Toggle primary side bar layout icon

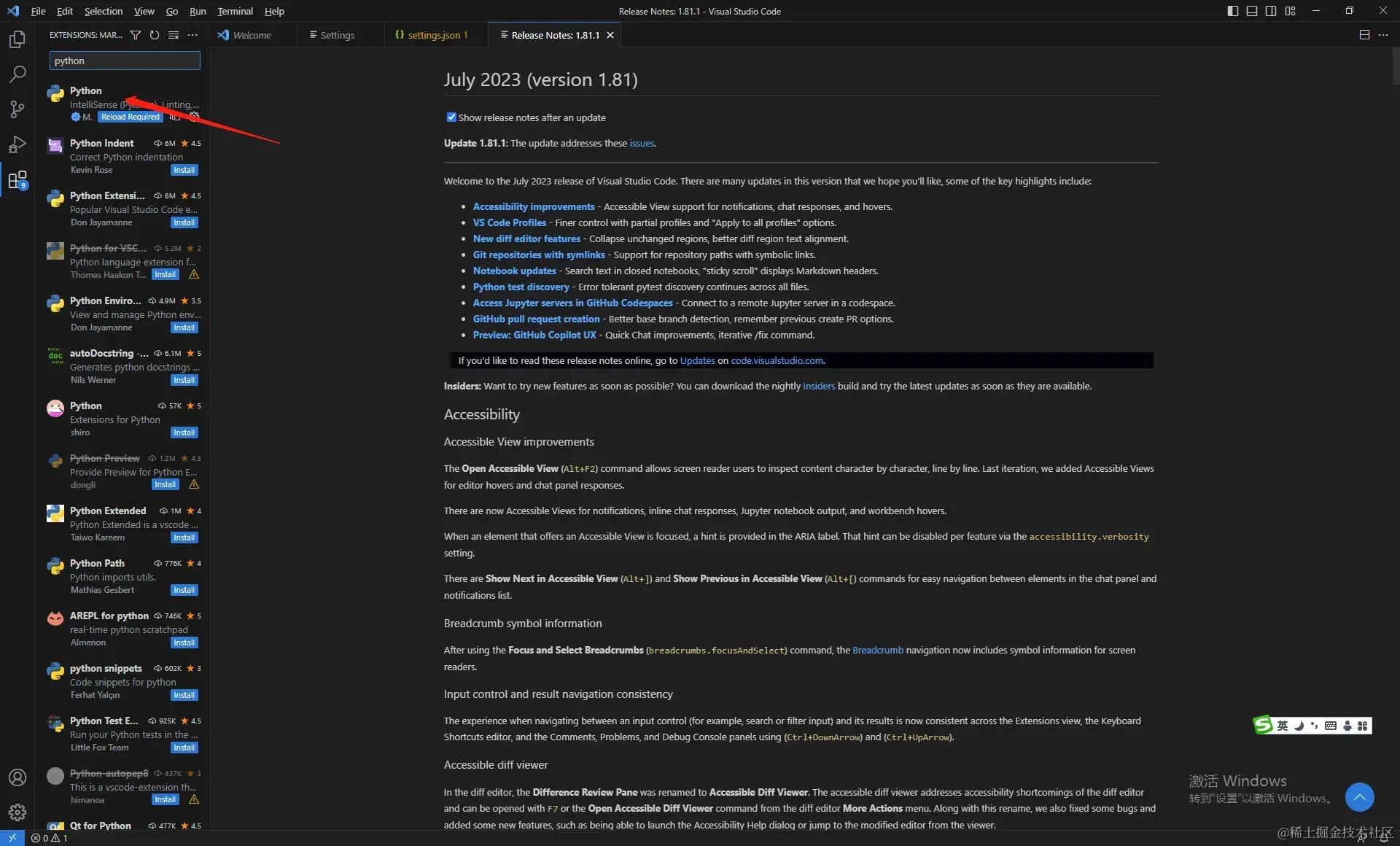tap(1232, 11)
